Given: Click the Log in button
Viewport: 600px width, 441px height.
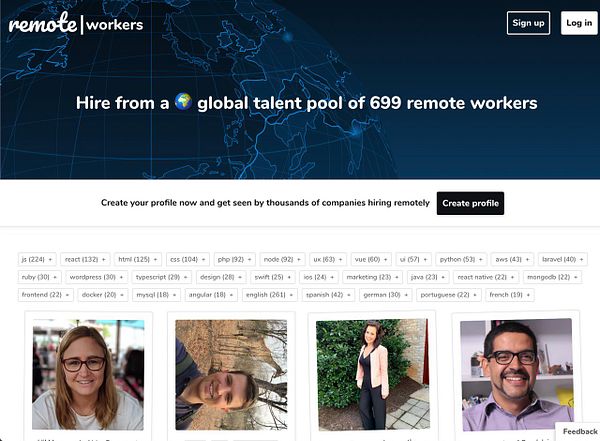Looking at the screenshot, I should 579,23.
